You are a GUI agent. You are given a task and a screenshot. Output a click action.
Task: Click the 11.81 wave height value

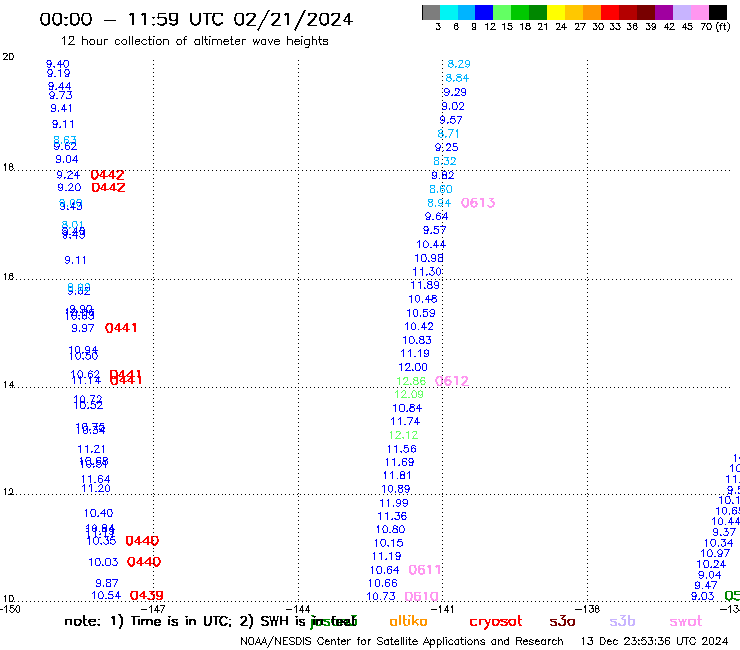tap(397, 476)
